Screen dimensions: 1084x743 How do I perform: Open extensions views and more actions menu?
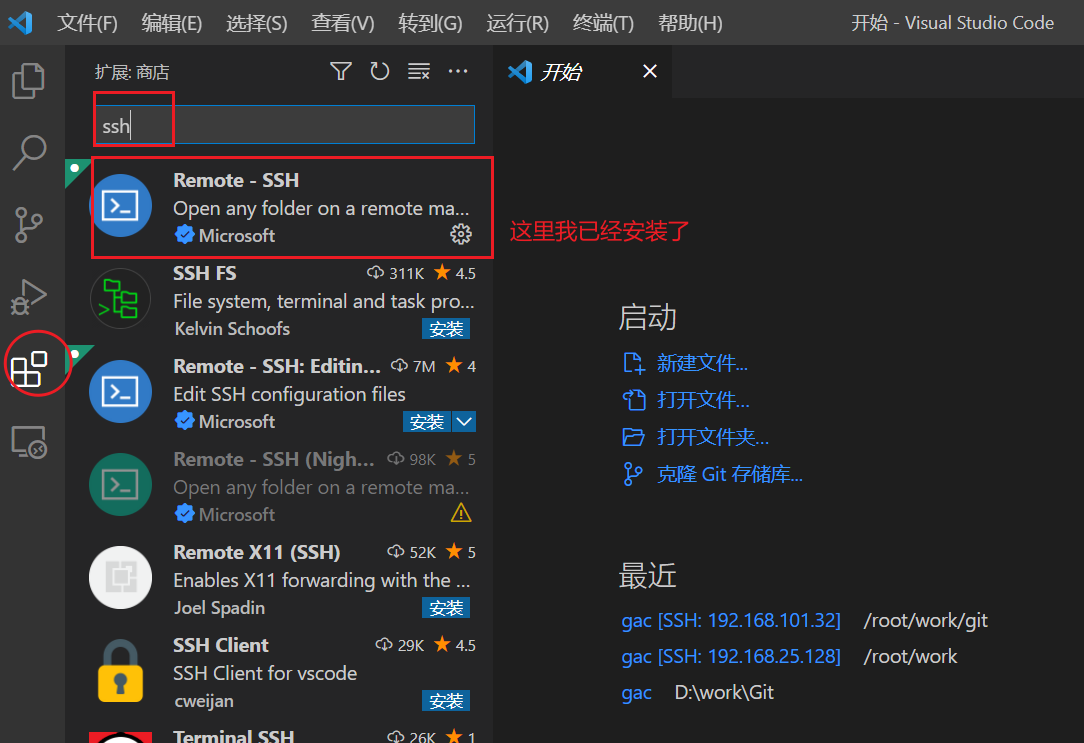click(x=458, y=71)
